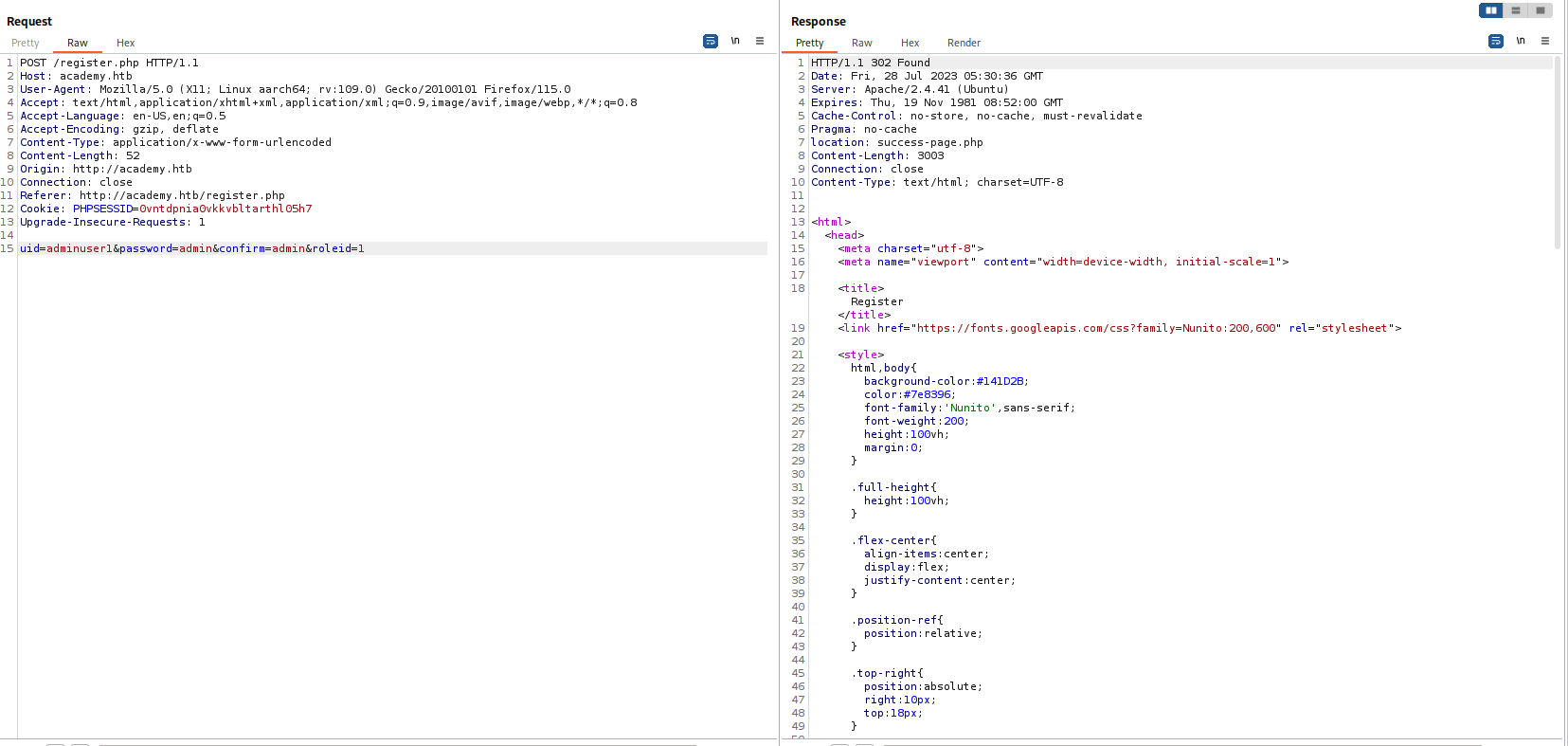Select the Response Pretty tab
1568x746 pixels.
coord(810,43)
